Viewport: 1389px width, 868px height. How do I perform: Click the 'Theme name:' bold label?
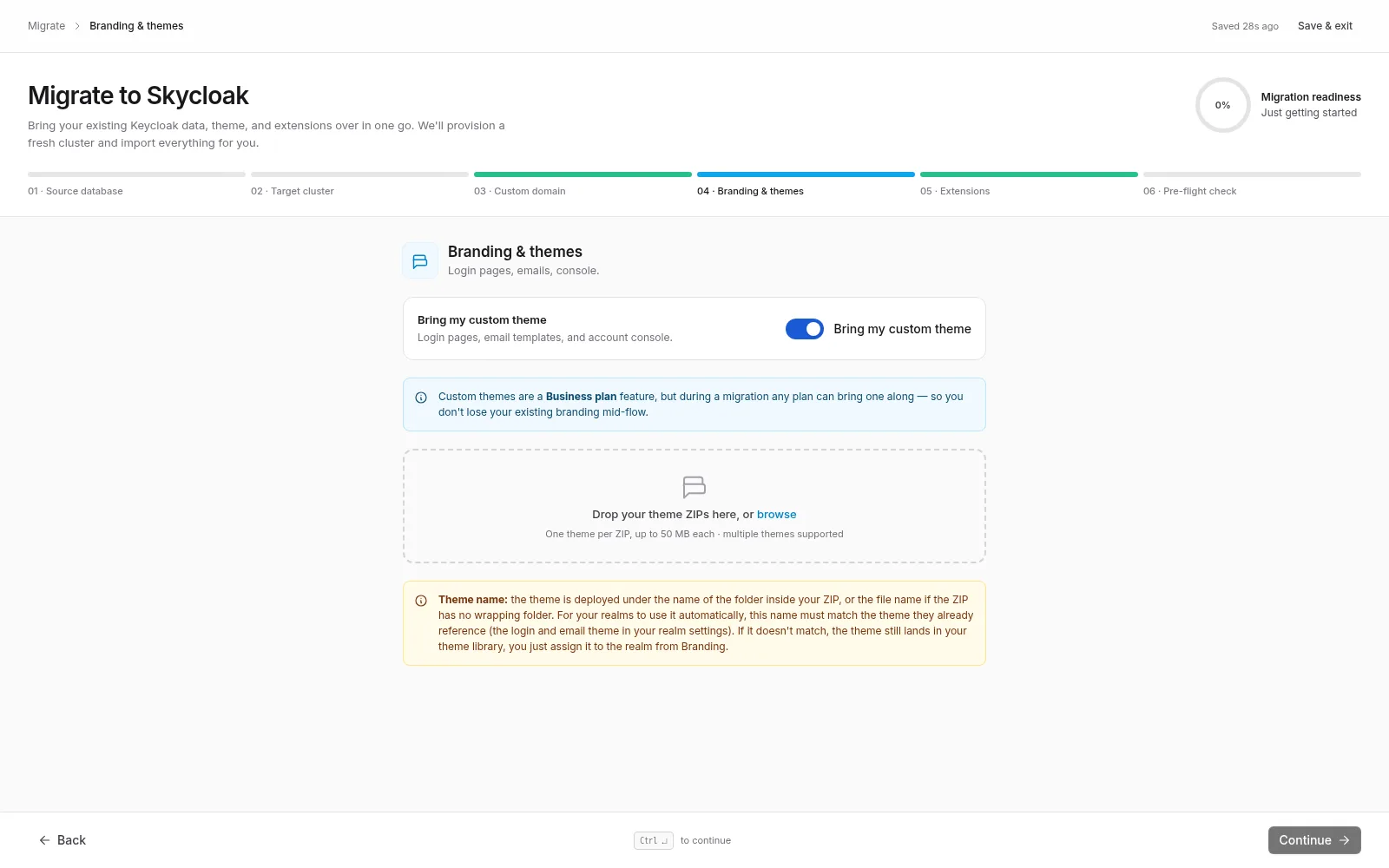tap(473, 600)
